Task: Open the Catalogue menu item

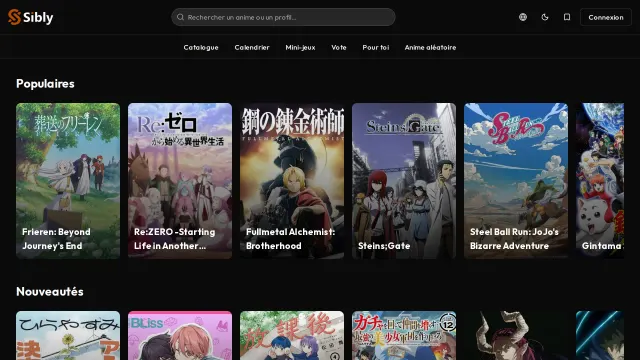Action: (x=201, y=47)
